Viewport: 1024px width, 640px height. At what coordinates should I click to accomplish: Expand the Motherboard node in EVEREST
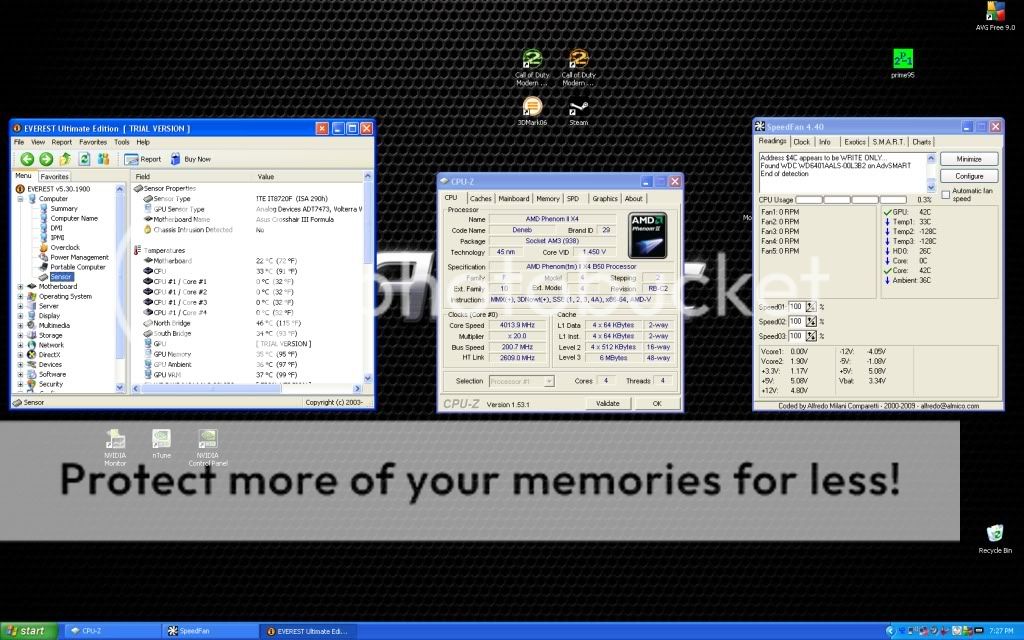click(x=20, y=286)
